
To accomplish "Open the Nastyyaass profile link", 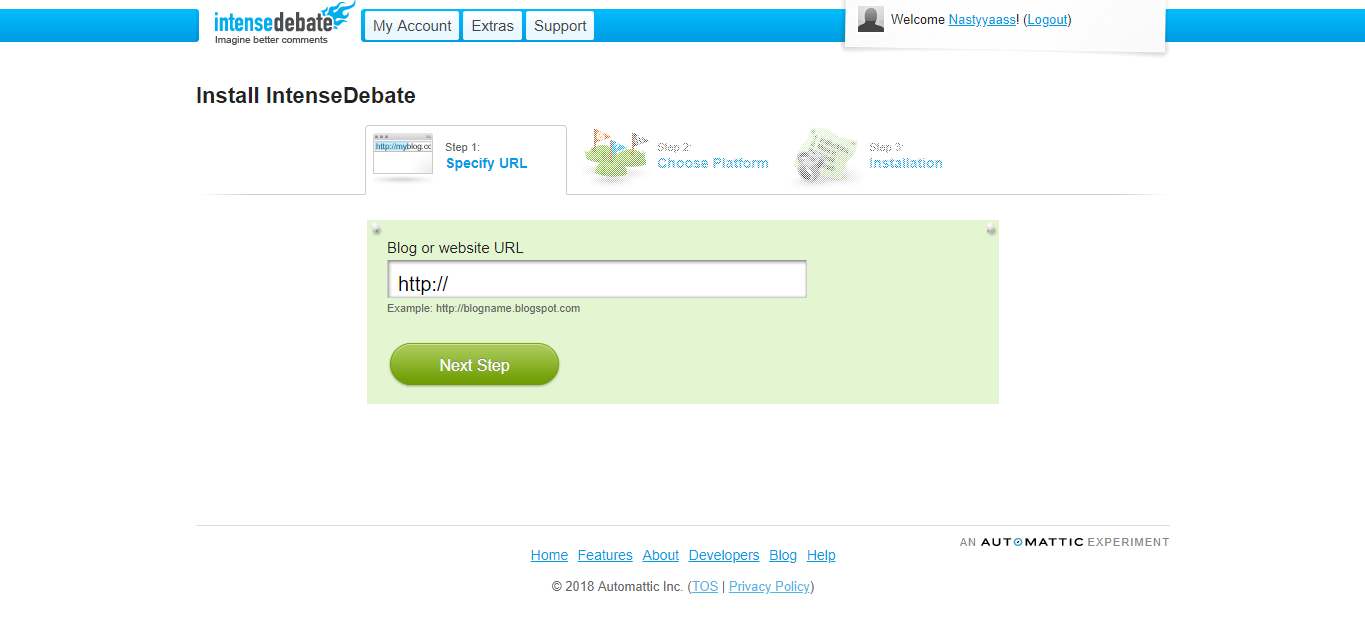I will [982, 20].
